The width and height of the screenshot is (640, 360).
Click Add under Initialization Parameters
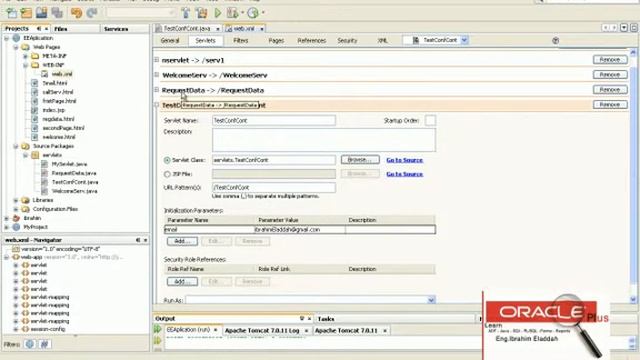pos(182,241)
